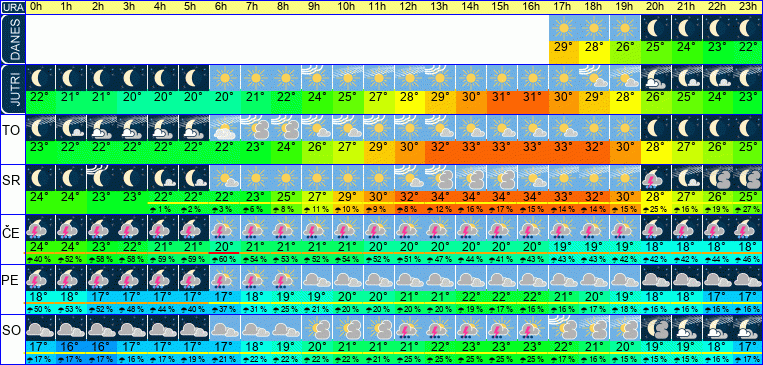Viewport: 763px width, 365px height.
Task: Select the SO day row label
Action: tap(13, 331)
